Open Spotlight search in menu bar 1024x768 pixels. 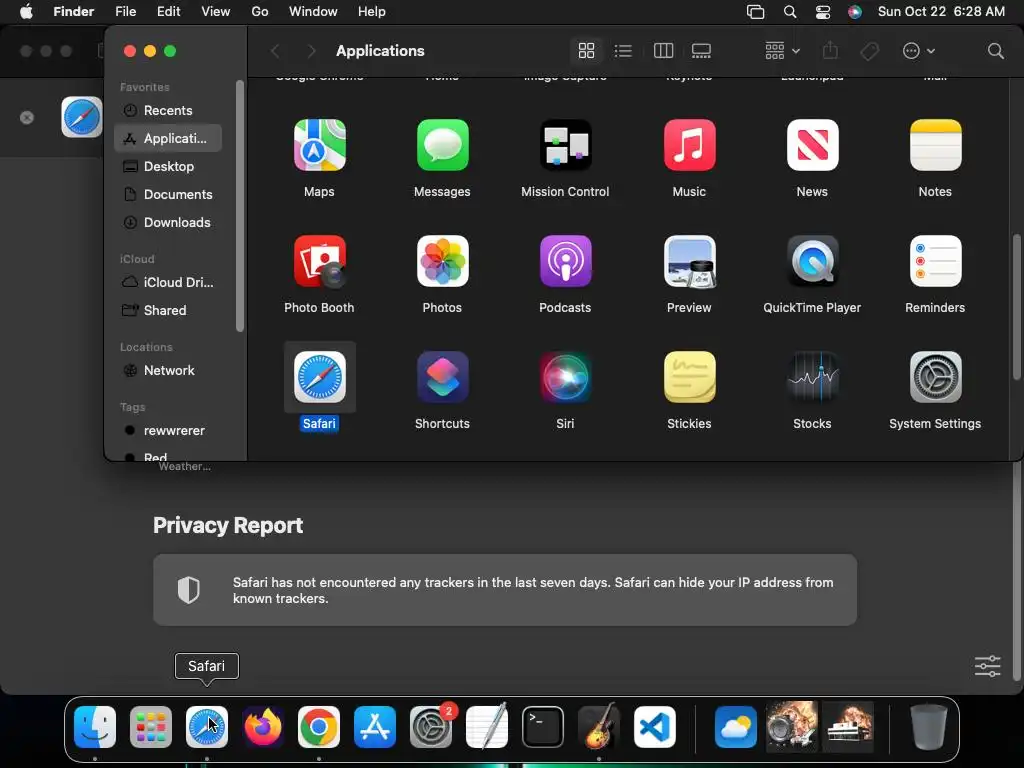(790, 12)
